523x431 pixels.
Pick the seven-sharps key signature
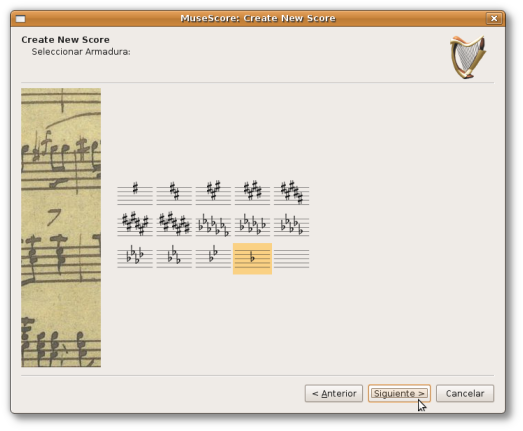[174, 225]
